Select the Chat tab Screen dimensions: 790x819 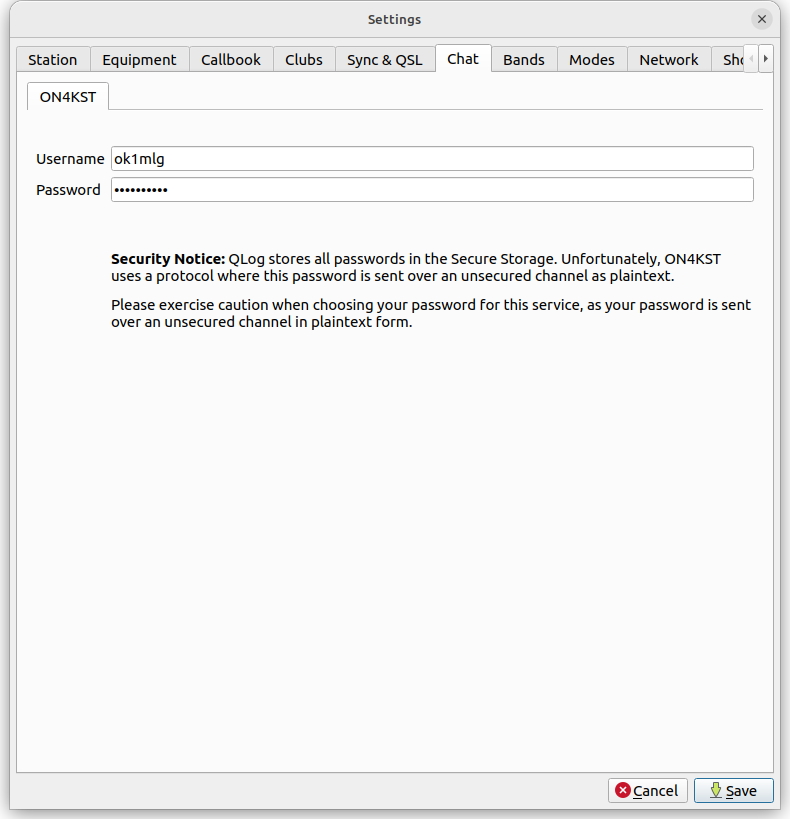[463, 59]
